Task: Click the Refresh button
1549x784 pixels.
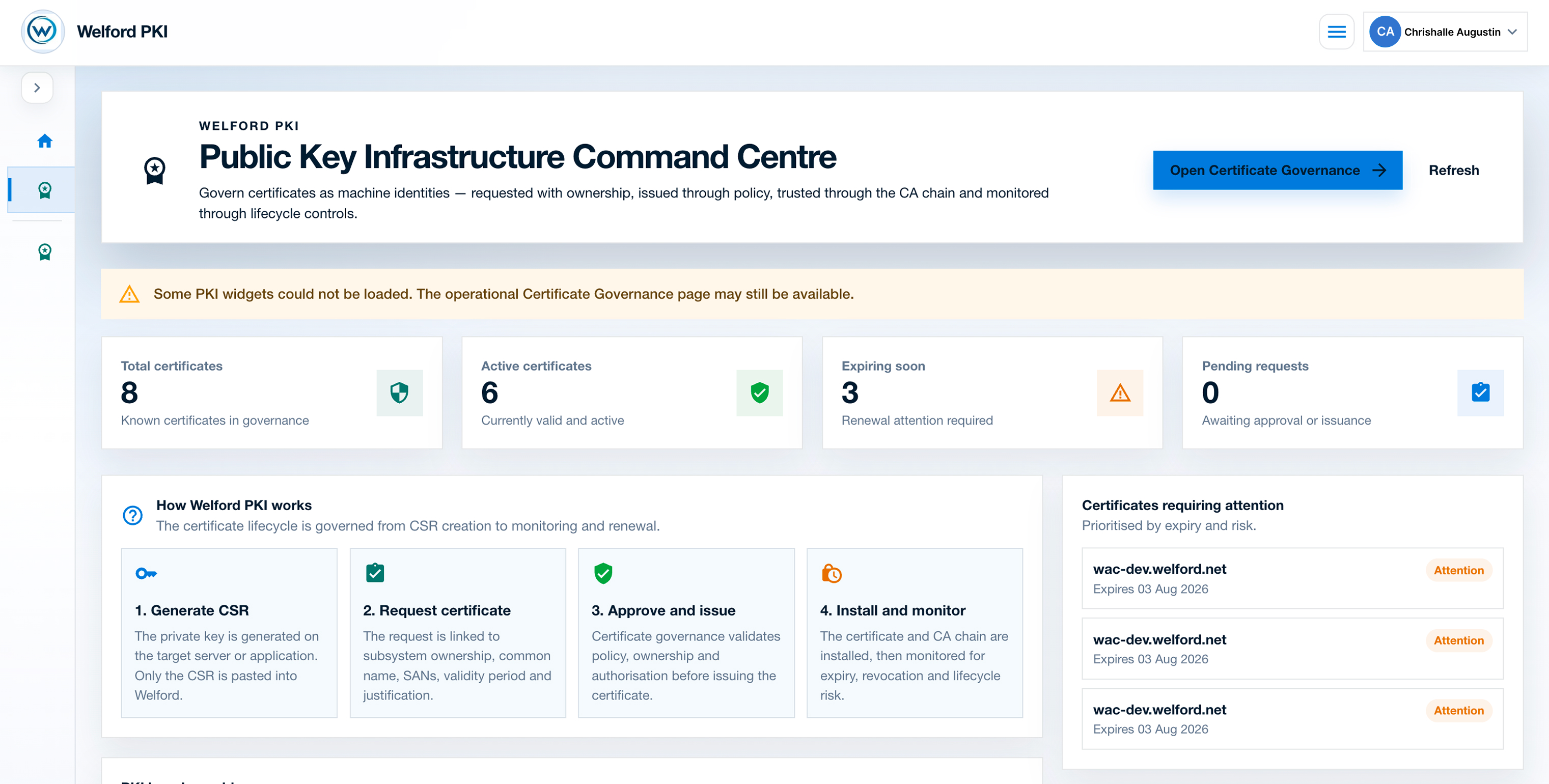Action: point(1453,170)
